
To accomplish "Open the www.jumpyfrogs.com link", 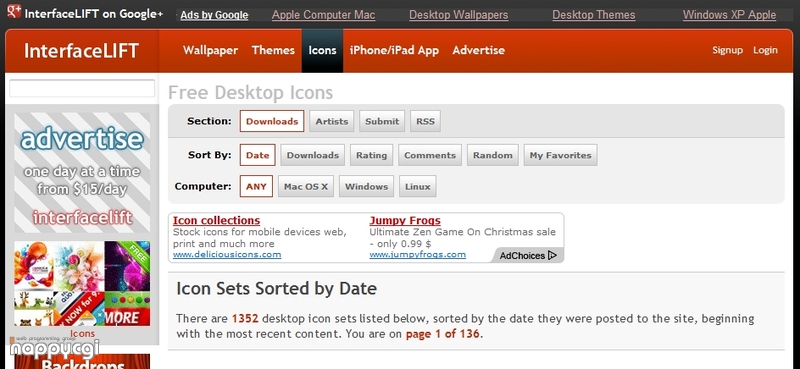I will [418, 254].
